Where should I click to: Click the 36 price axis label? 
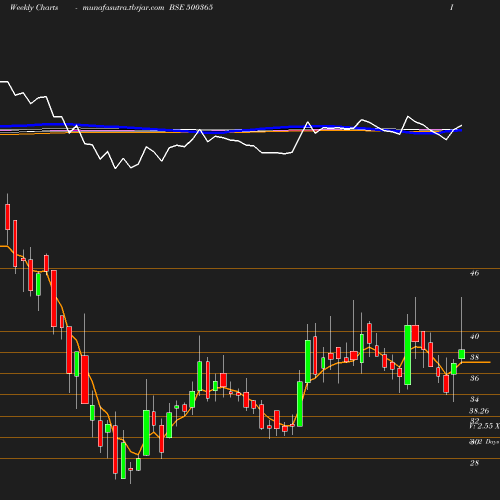click(474, 379)
